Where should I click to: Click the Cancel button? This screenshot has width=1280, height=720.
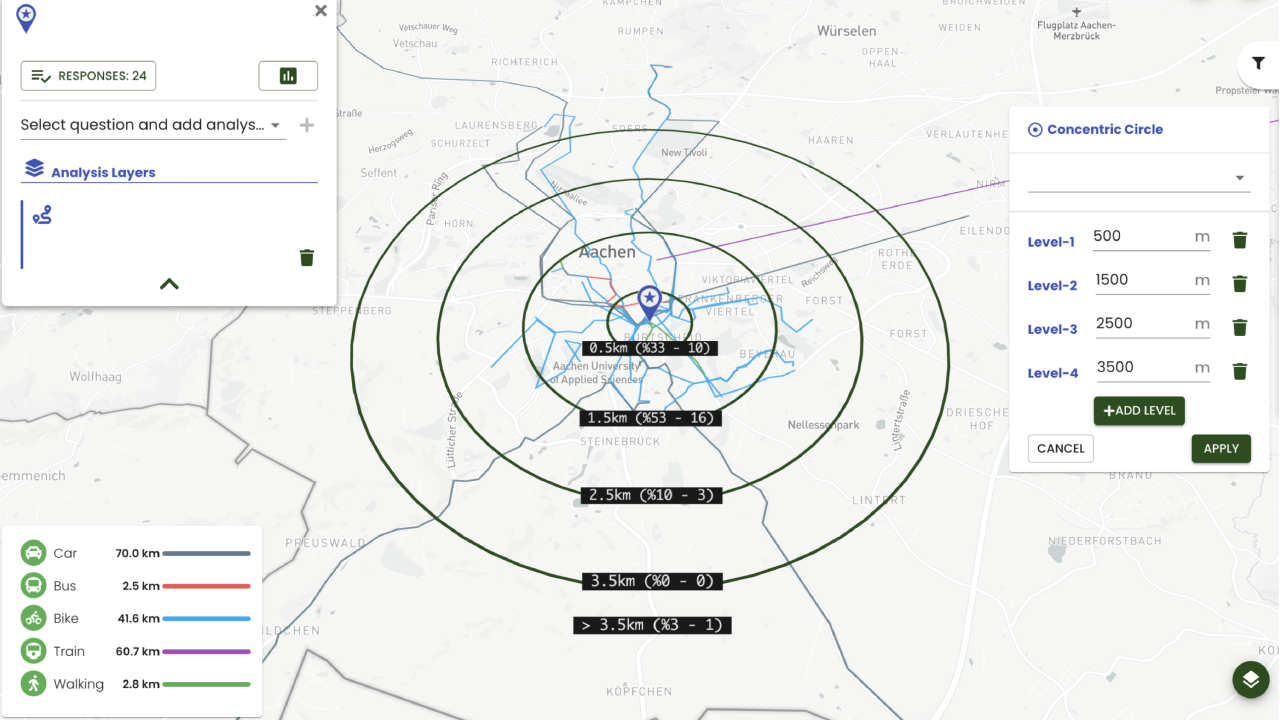(x=1061, y=448)
